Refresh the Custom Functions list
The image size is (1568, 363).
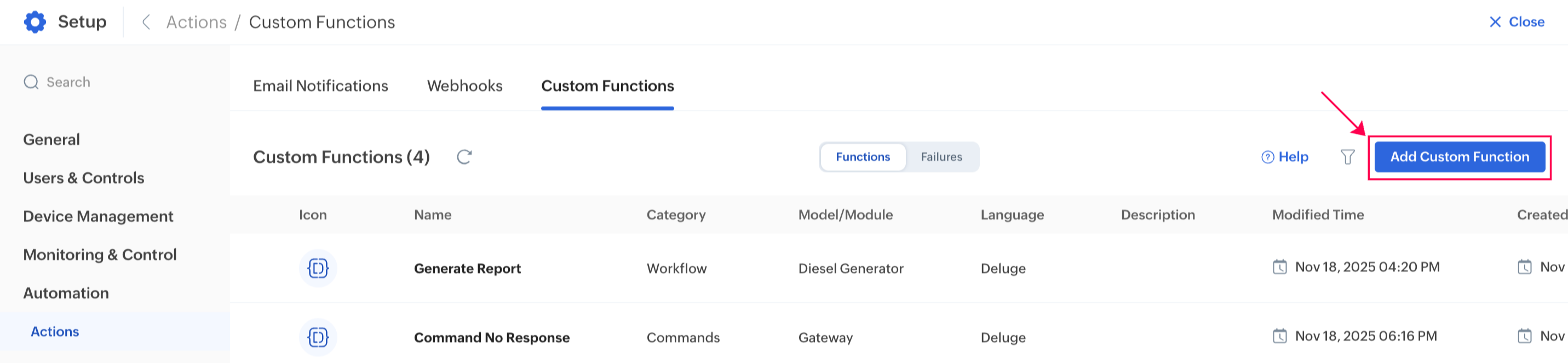(x=464, y=157)
